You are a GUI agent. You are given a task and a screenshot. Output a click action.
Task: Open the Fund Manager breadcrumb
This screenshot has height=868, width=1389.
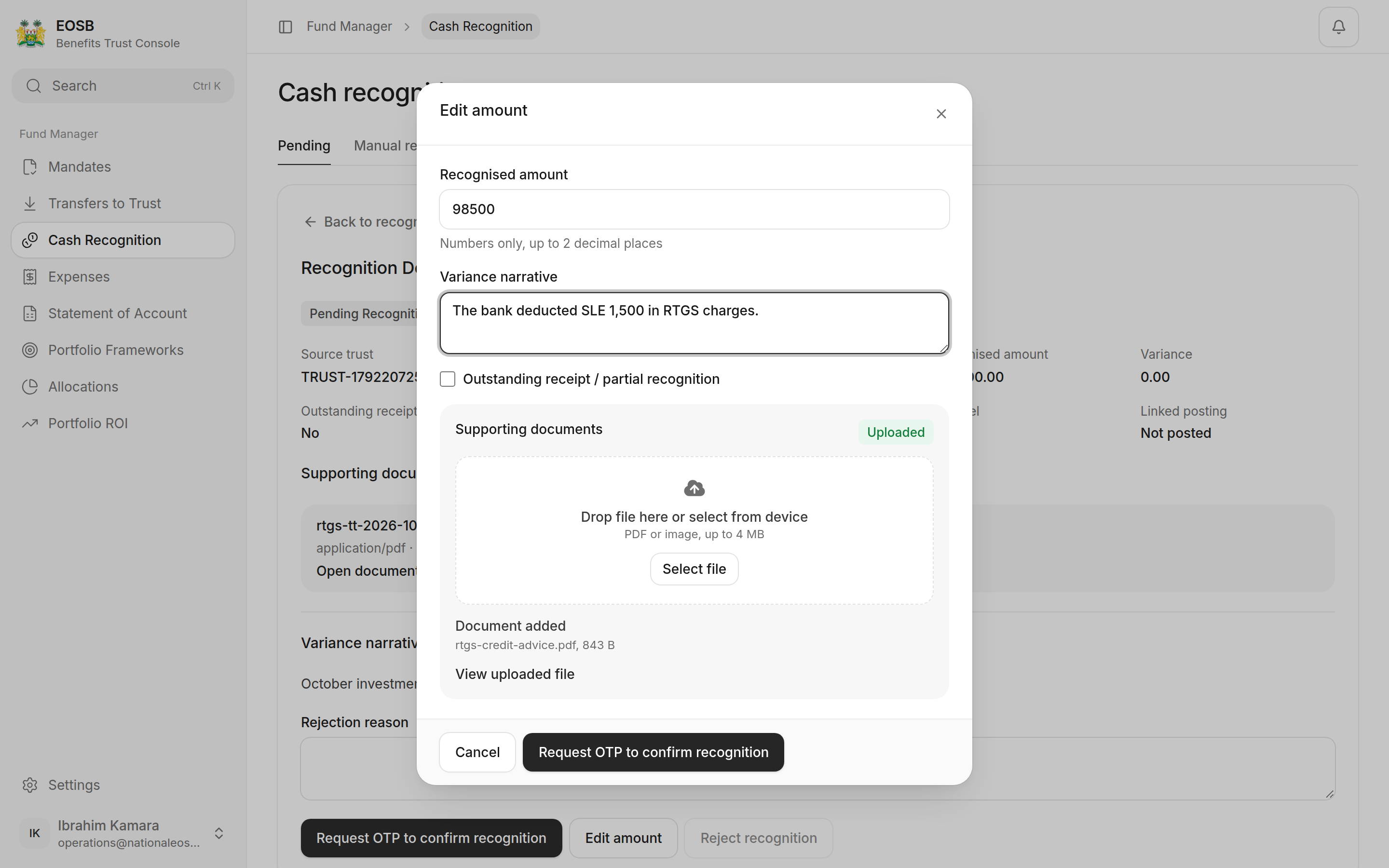(x=349, y=27)
